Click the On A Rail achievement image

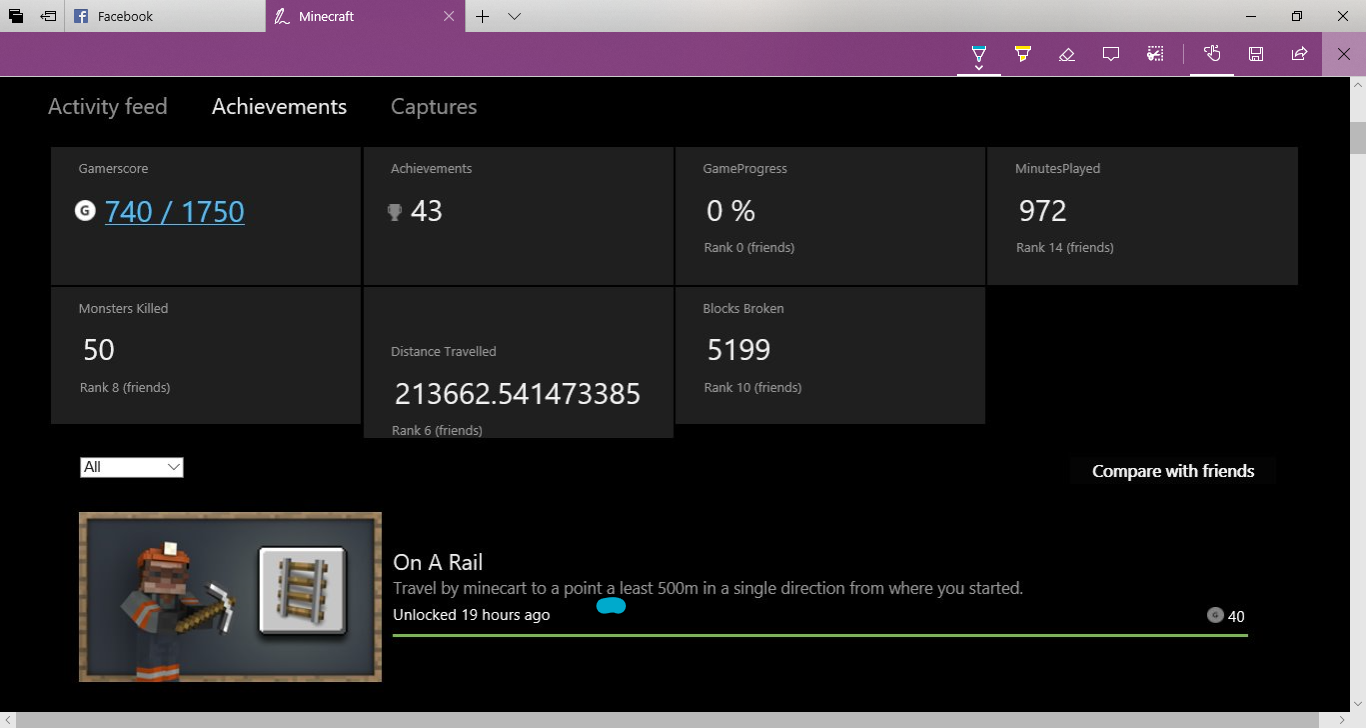tap(230, 597)
